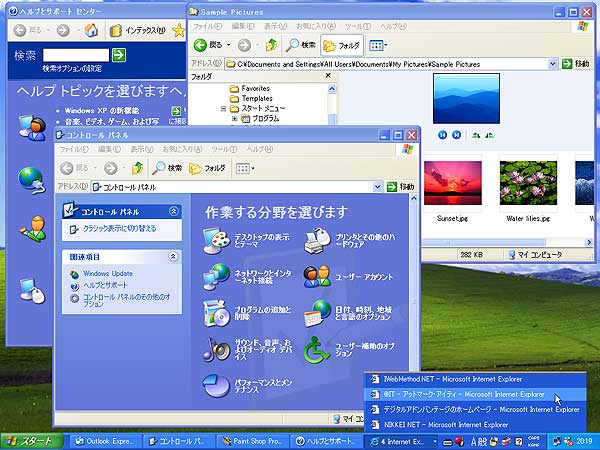This screenshot has width=600, height=450.
Task: Click Up folder icon in Sample Pictures toolbar
Action: point(271,45)
